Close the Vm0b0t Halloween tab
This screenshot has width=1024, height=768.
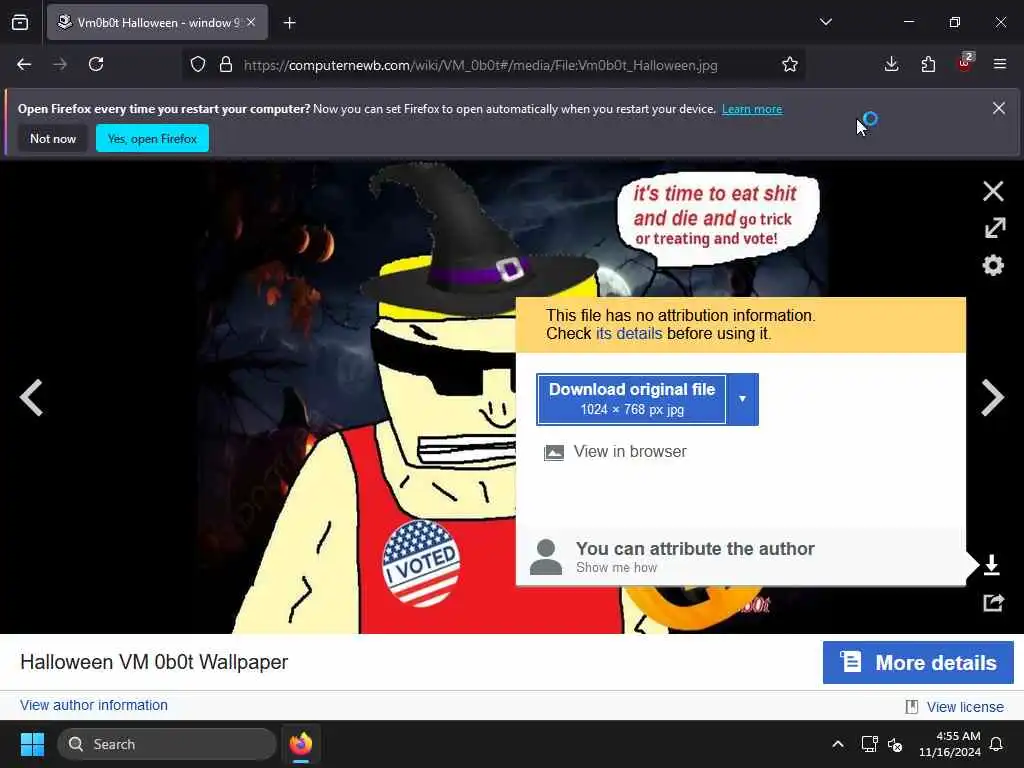click(251, 22)
